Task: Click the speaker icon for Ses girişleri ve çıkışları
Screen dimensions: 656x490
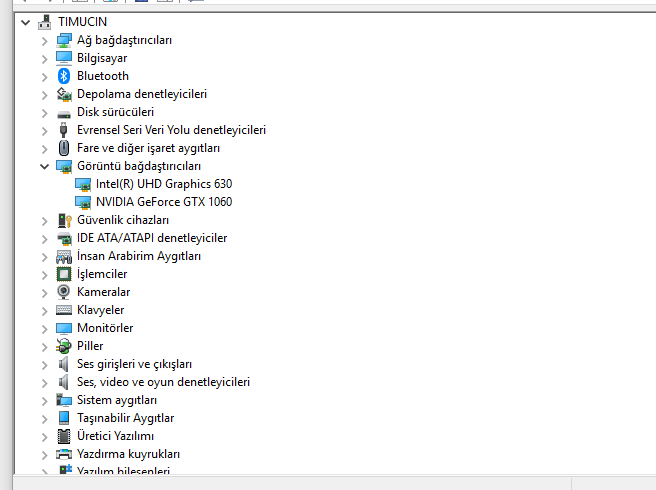Action: (64, 364)
